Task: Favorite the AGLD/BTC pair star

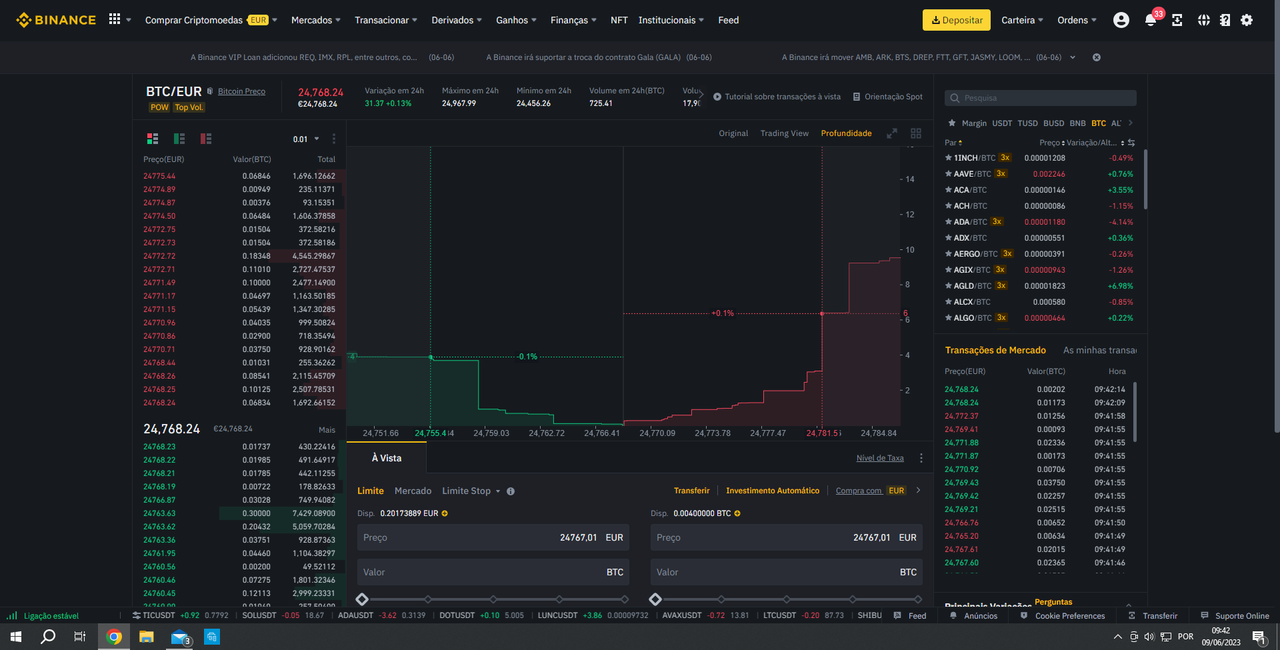Action: (x=949, y=286)
